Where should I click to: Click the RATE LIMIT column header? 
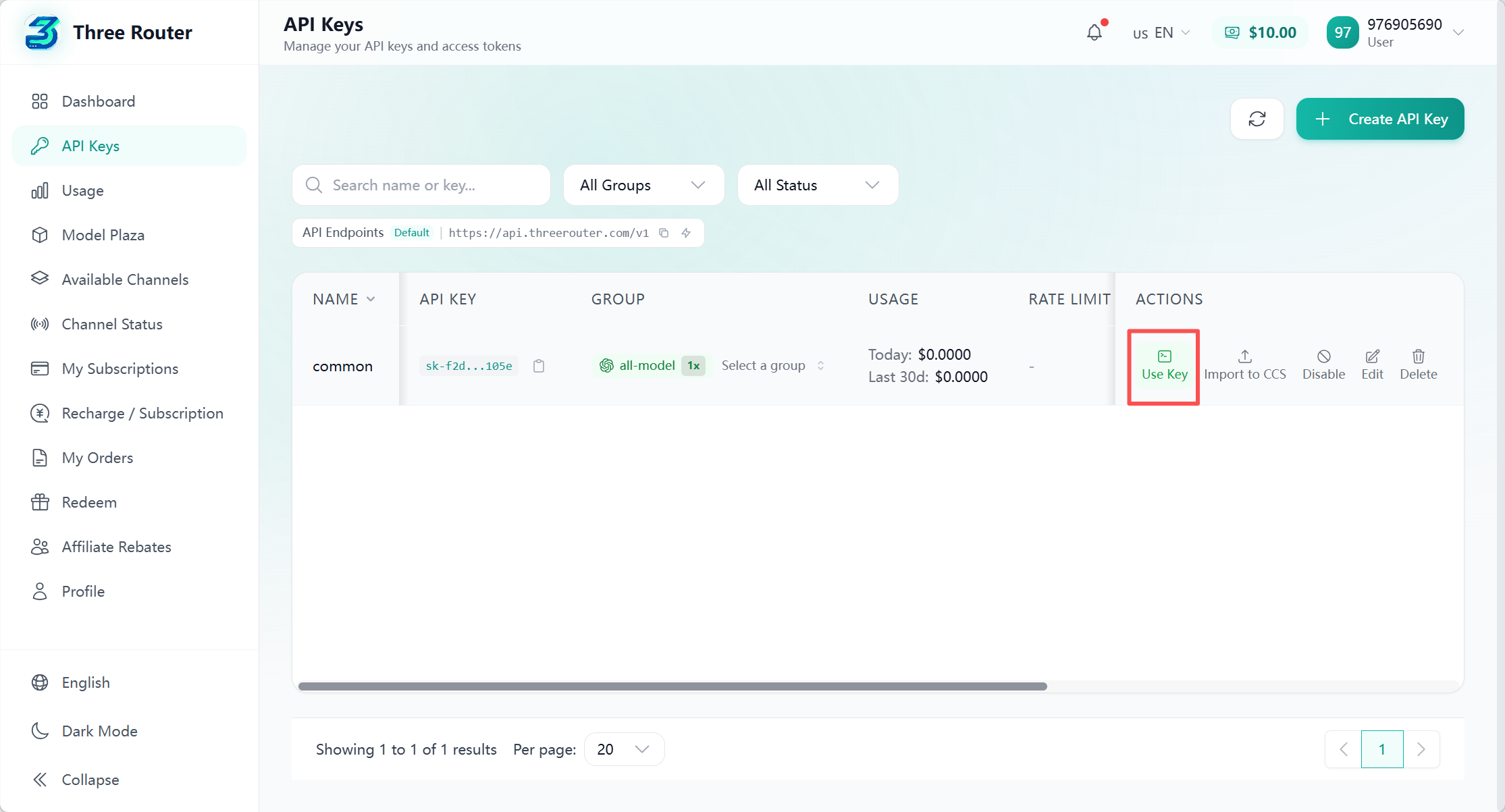1070,299
